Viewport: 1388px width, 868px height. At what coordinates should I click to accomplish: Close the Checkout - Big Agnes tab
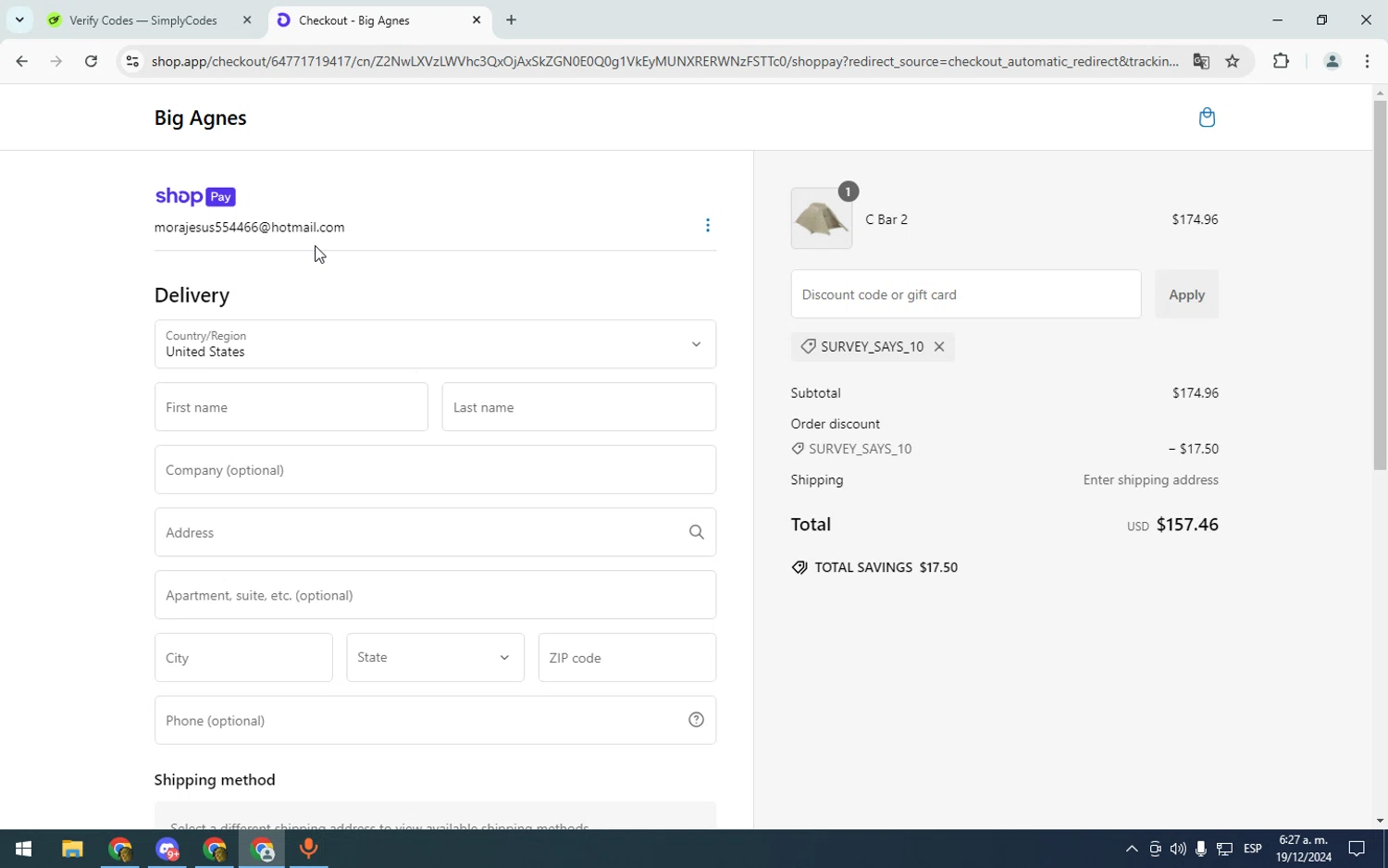477,19
